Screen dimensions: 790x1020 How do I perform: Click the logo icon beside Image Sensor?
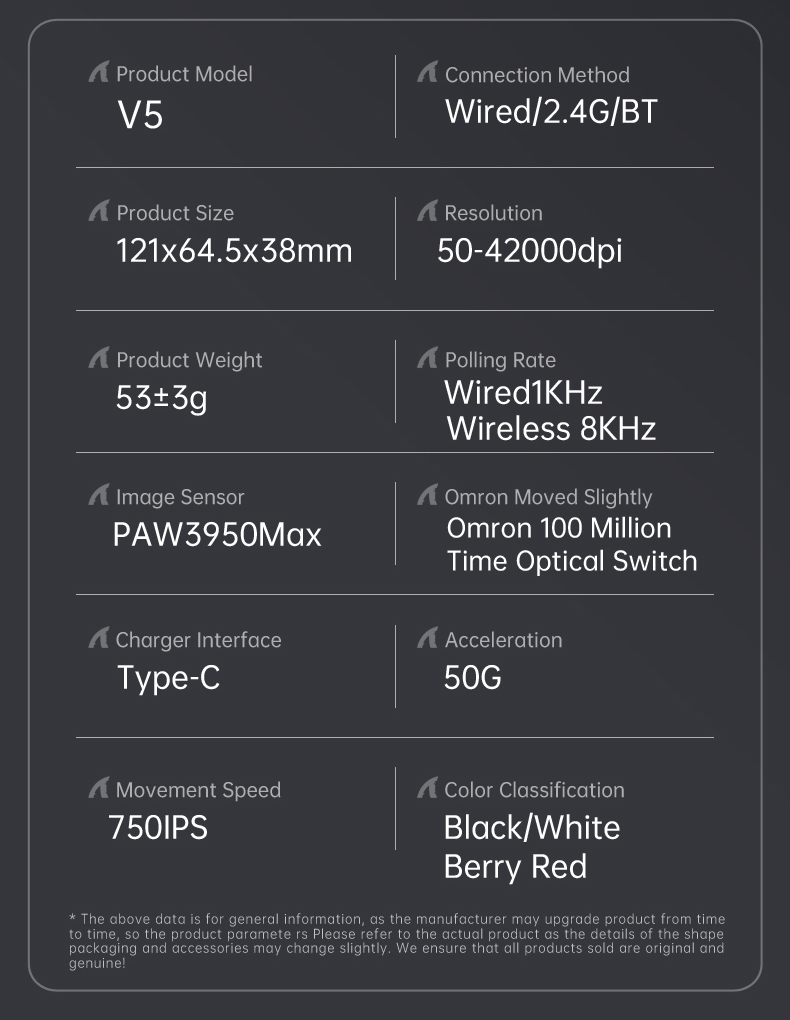coord(99,496)
